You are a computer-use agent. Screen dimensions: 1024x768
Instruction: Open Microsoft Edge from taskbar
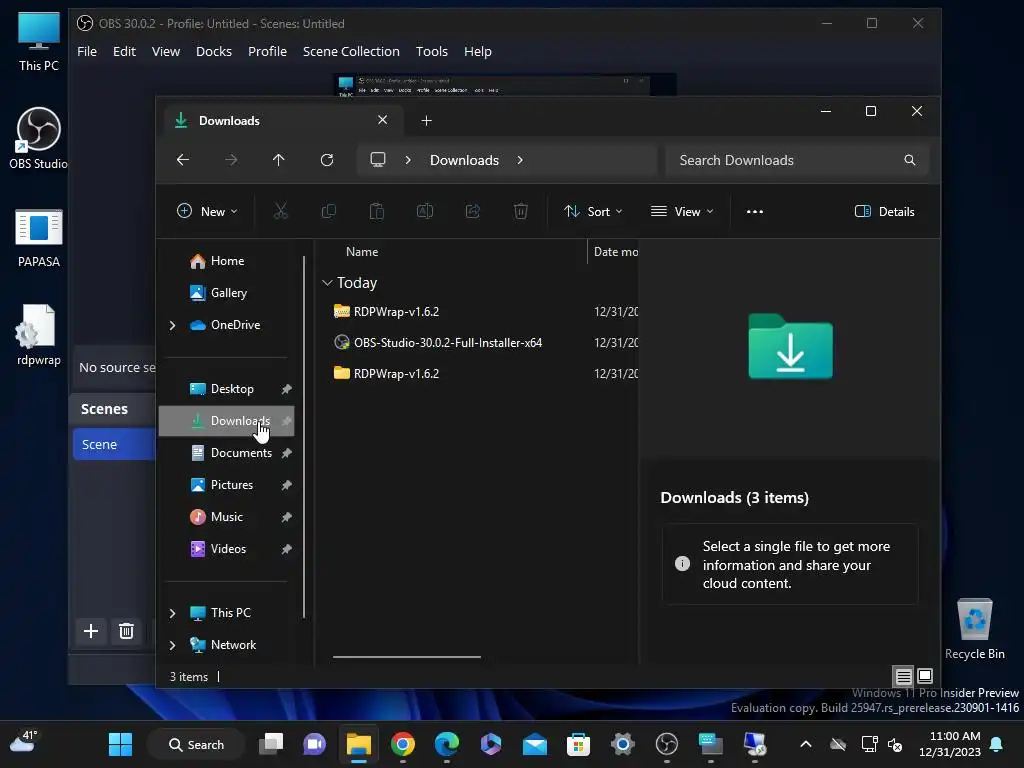(447, 744)
